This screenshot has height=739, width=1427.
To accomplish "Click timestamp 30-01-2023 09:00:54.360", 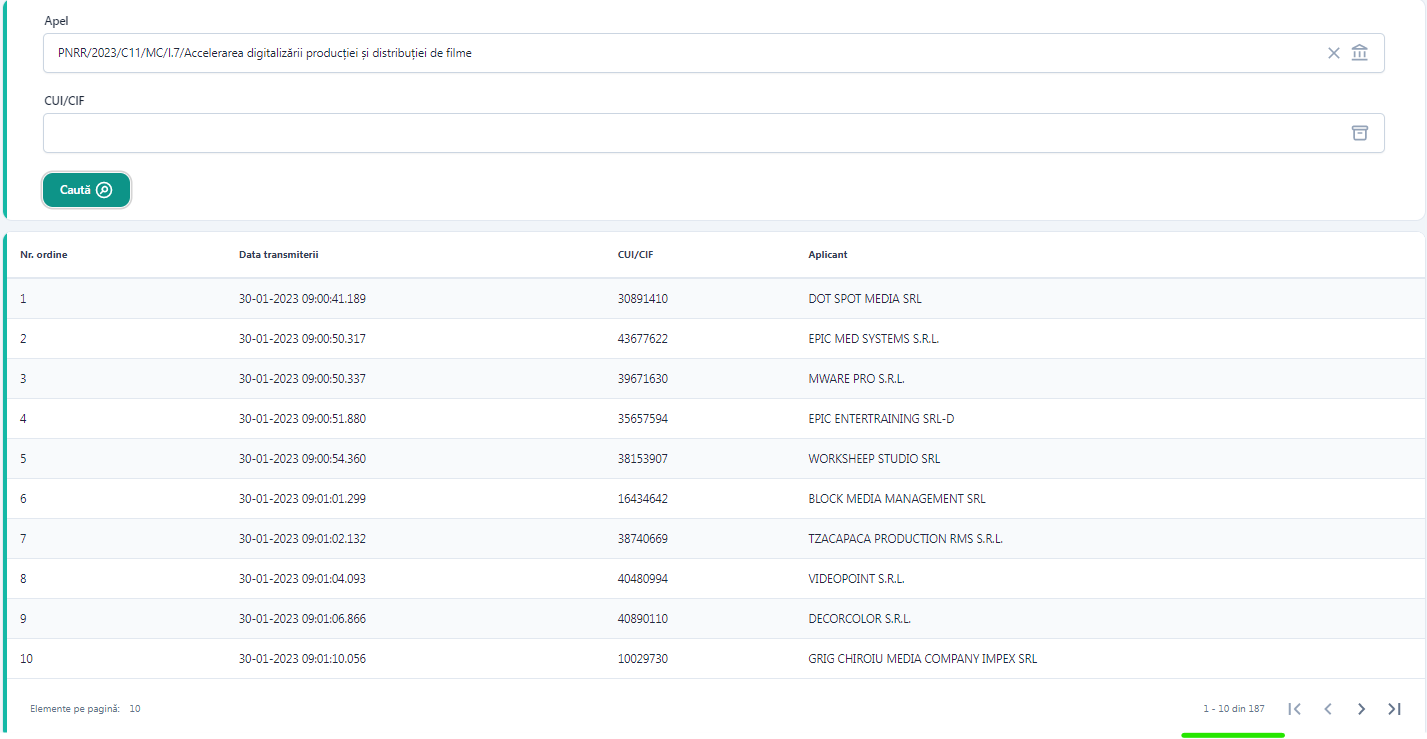I will (x=302, y=459).
